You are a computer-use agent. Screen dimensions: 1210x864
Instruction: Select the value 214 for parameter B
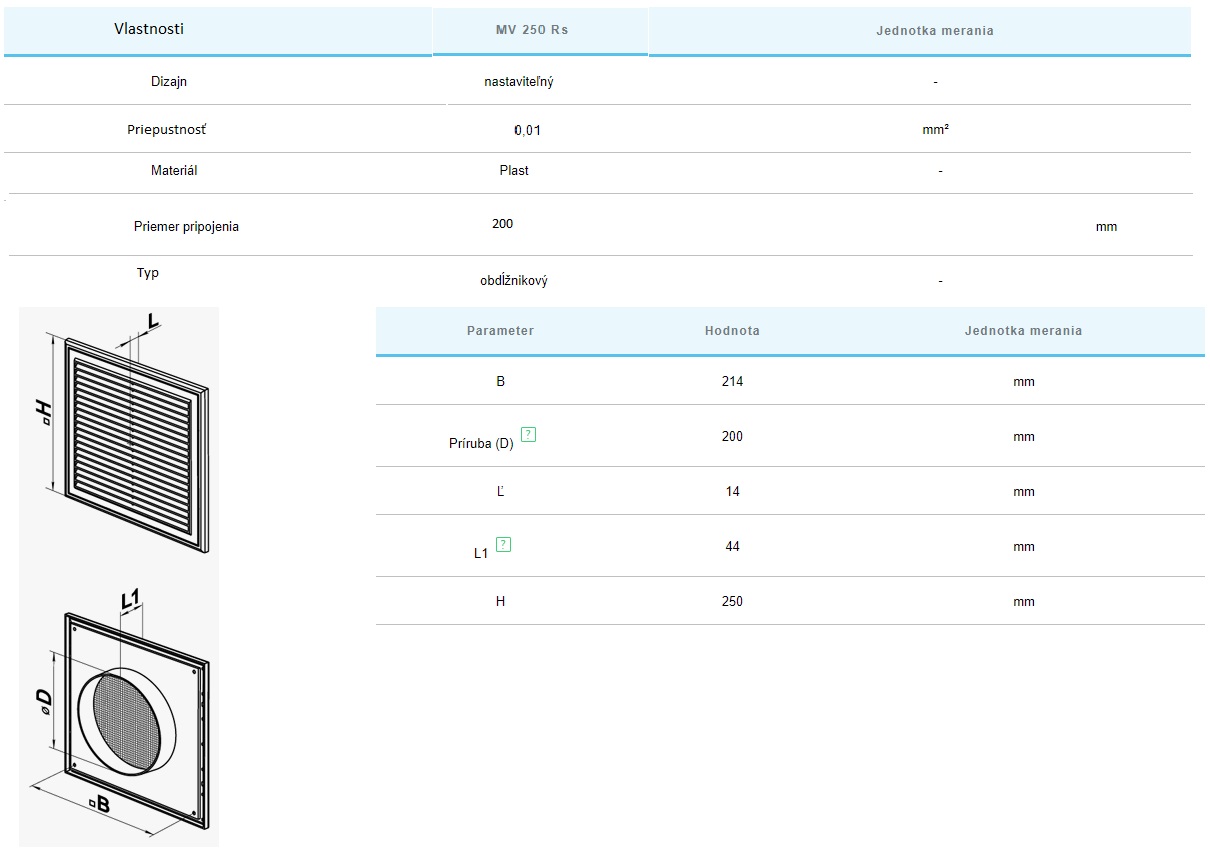click(x=732, y=382)
